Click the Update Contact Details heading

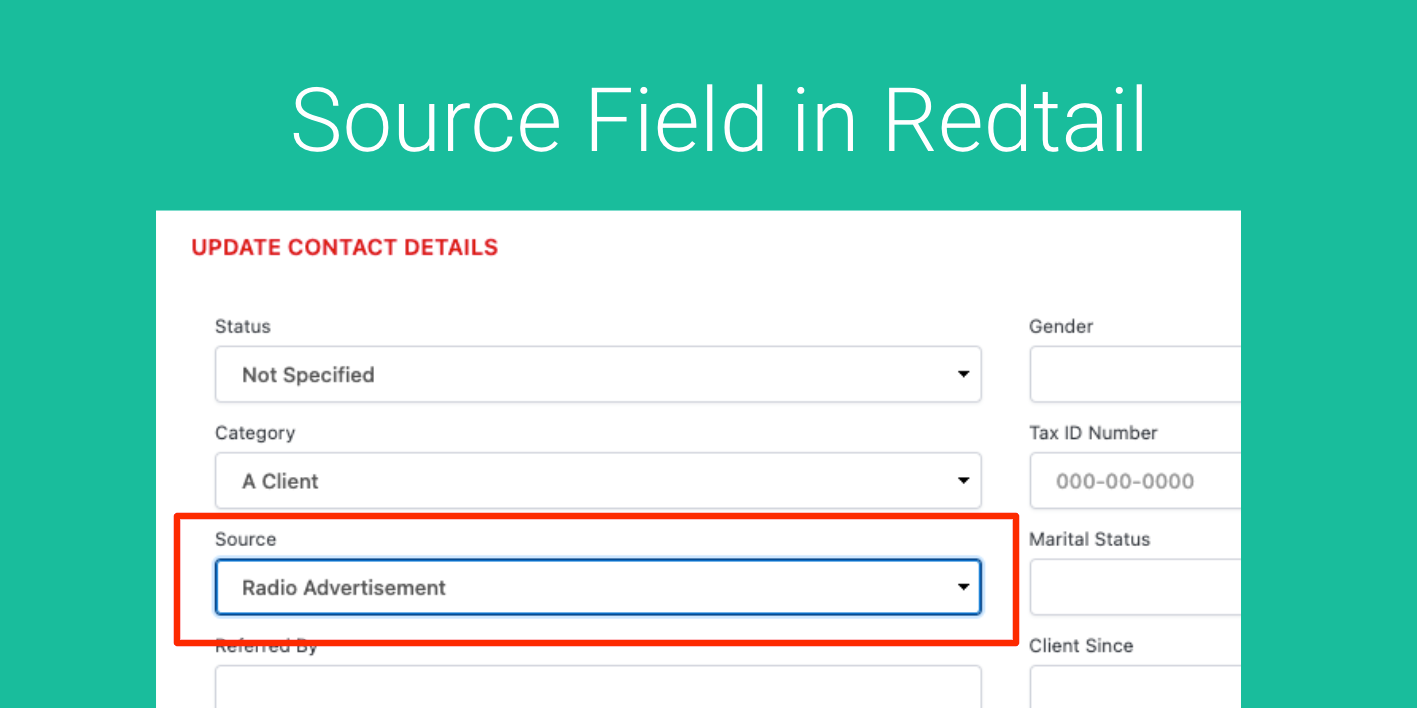click(345, 247)
